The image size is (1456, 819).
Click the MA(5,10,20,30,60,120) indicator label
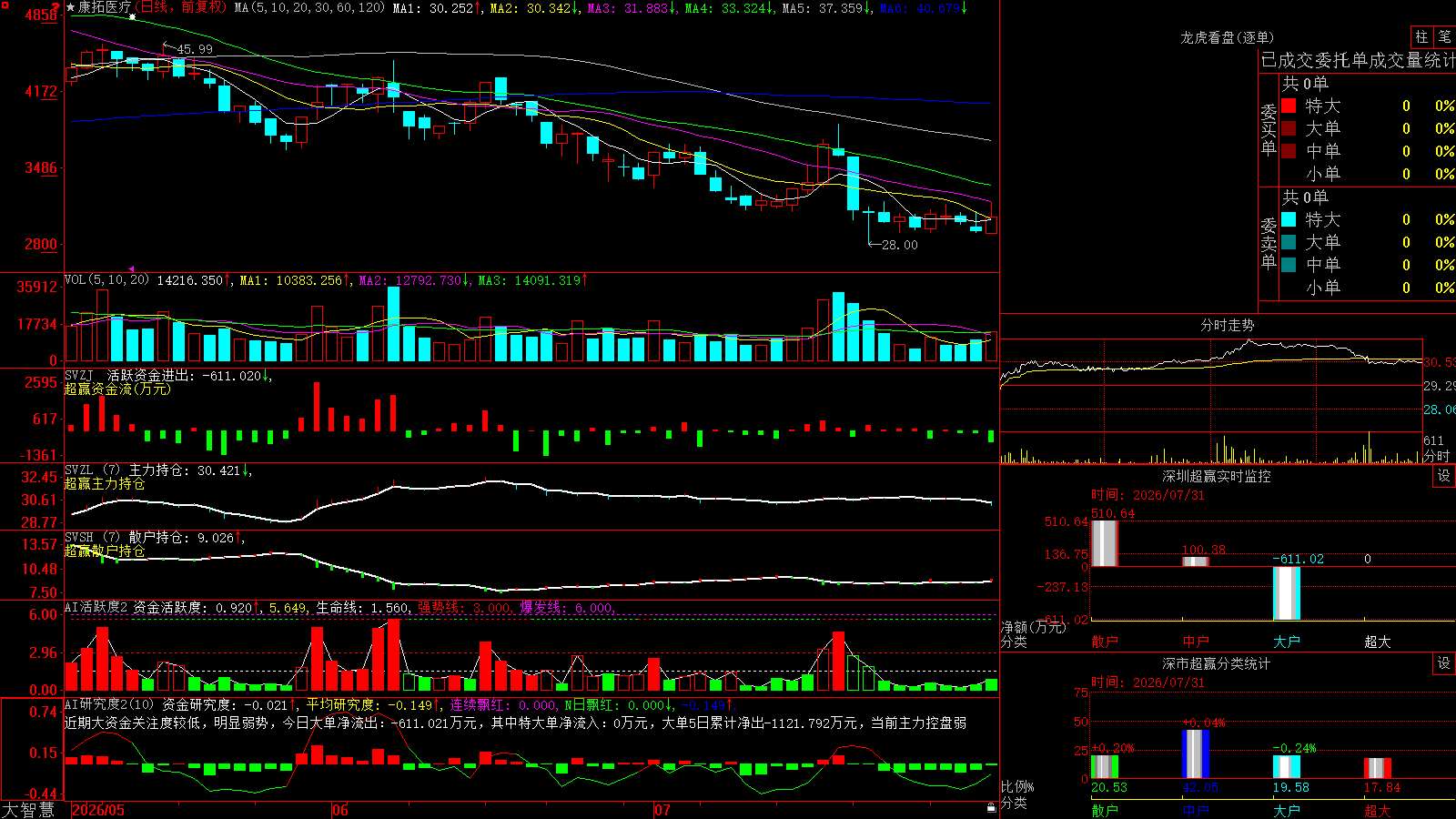point(309,7)
